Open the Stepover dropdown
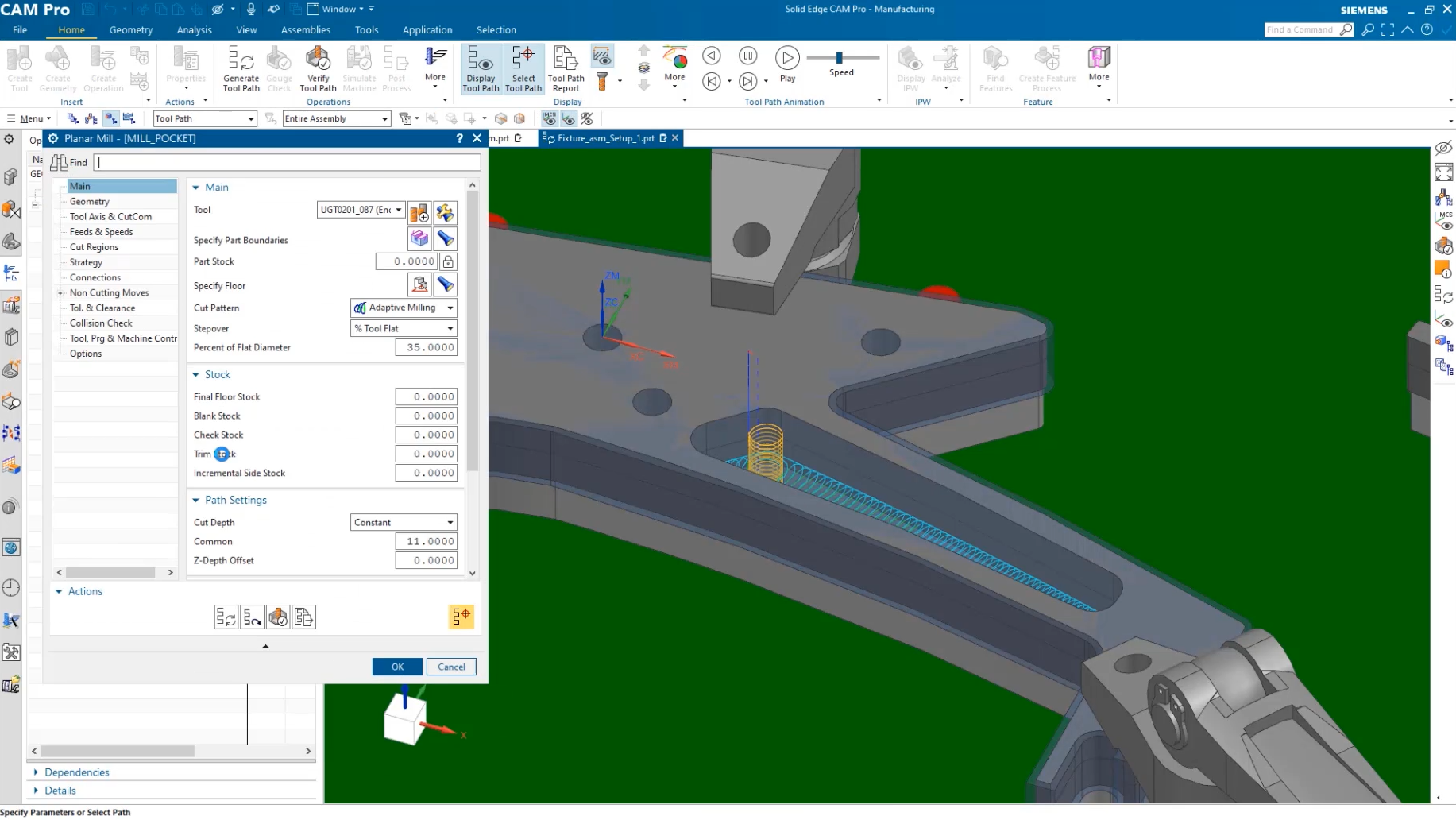Image resolution: width=1456 pixels, height=820 pixels. tap(404, 329)
